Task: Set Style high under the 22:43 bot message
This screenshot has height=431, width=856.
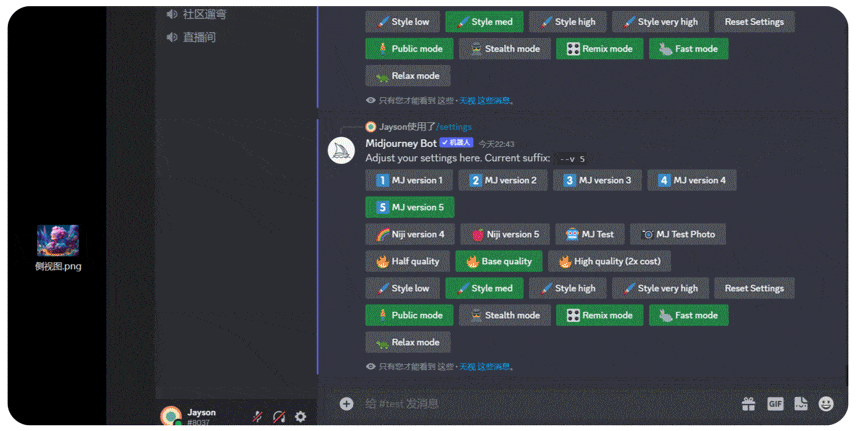Action: (x=567, y=288)
